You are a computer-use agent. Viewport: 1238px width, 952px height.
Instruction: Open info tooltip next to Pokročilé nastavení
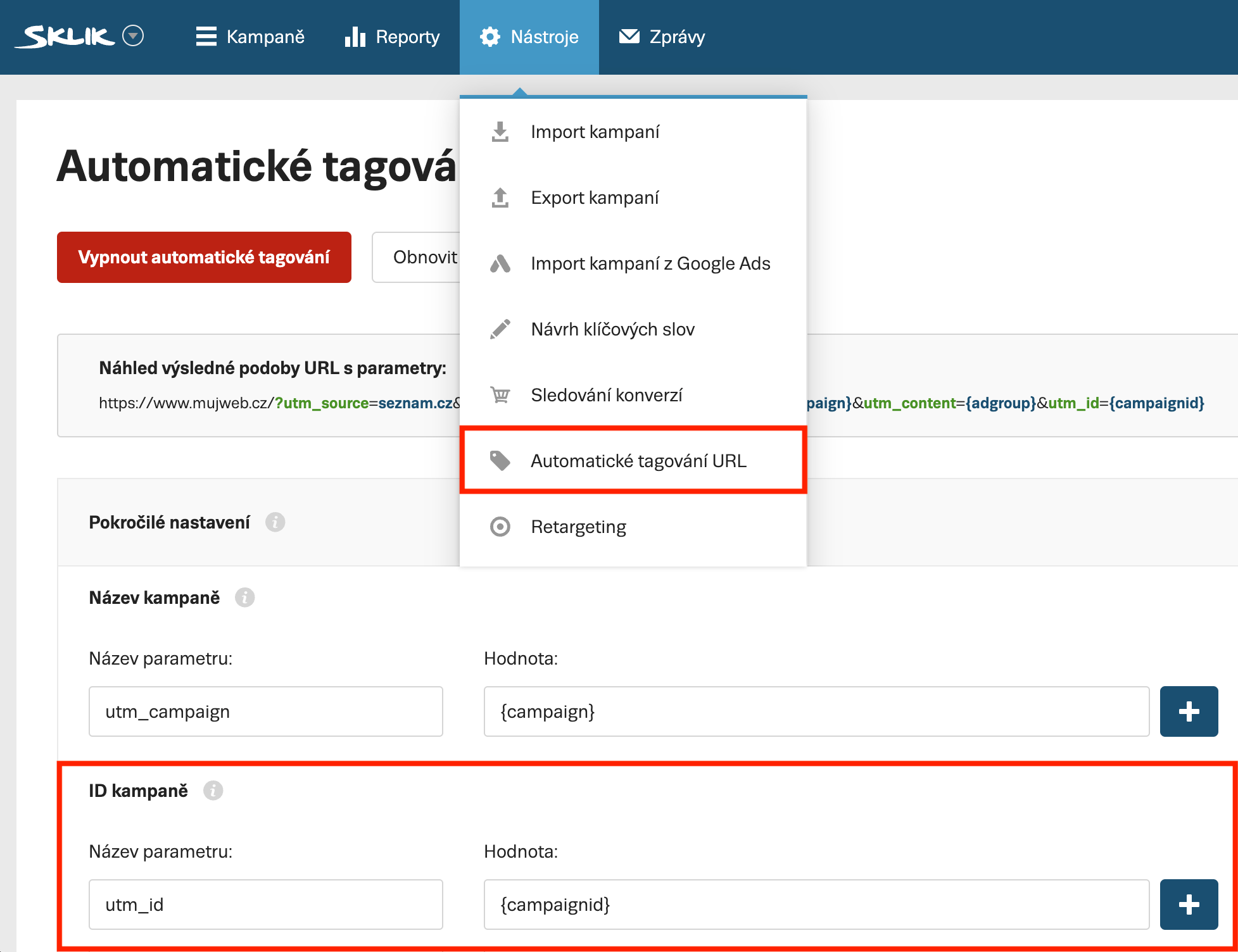pyautogui.click(x=275, y=522)
